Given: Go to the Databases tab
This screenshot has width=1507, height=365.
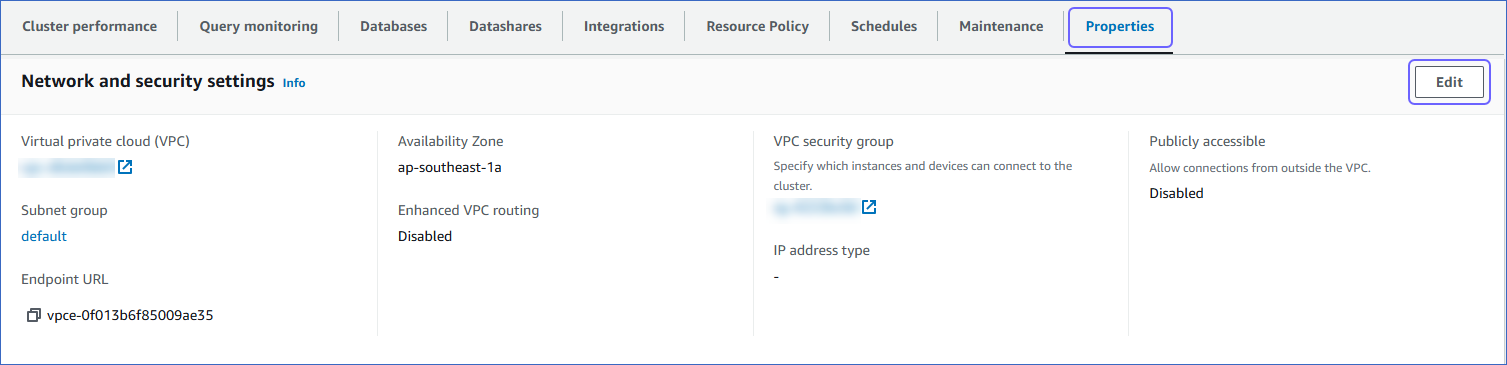Looking at the screenshot, I should pyautogui.click(x=393, y=27).
